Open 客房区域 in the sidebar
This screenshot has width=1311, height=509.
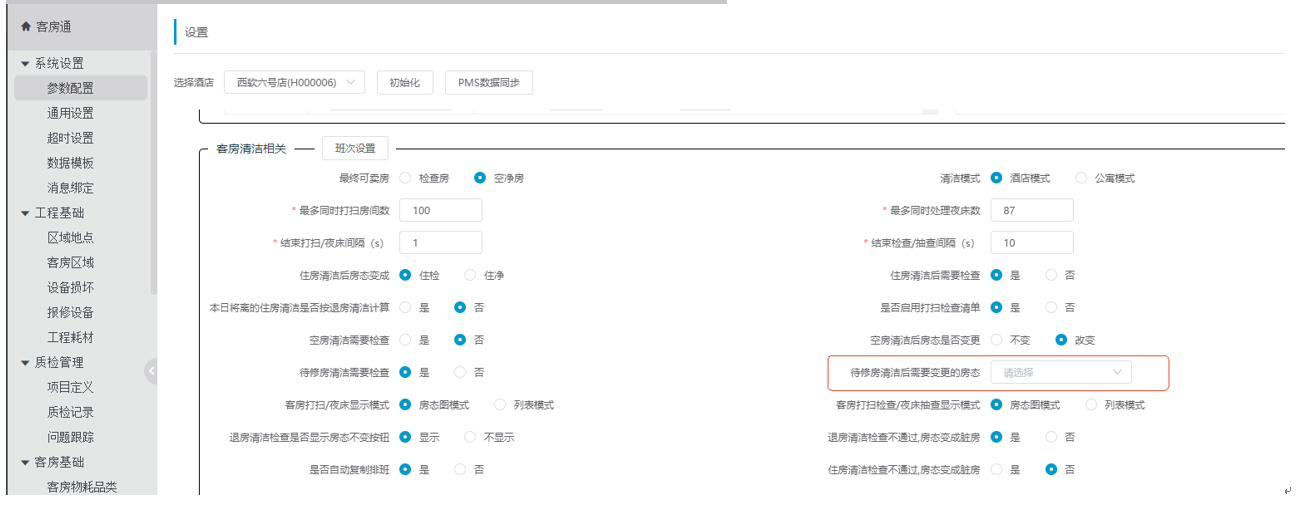point(70,263)
